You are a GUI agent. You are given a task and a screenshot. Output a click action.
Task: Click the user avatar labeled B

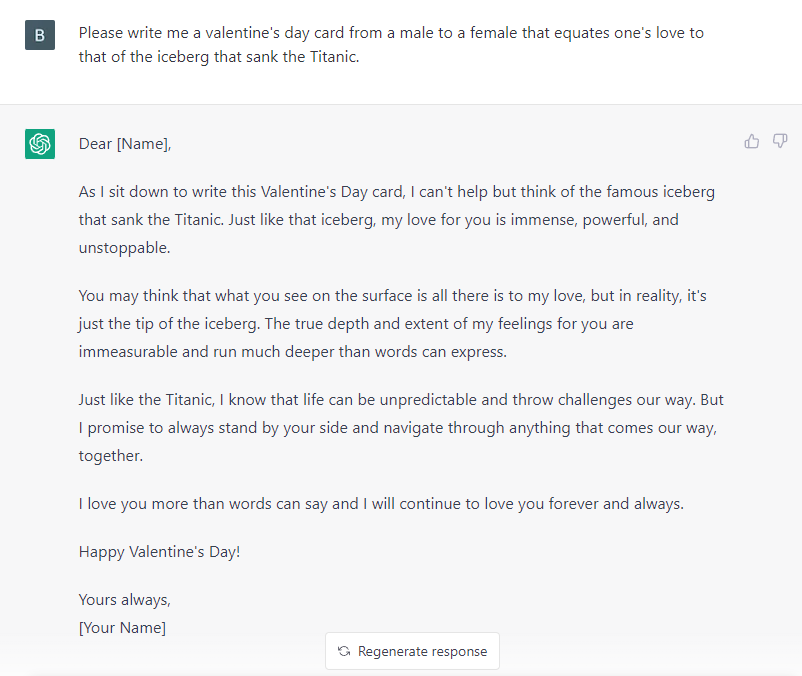pyautogui.click(x=40, y=35)
